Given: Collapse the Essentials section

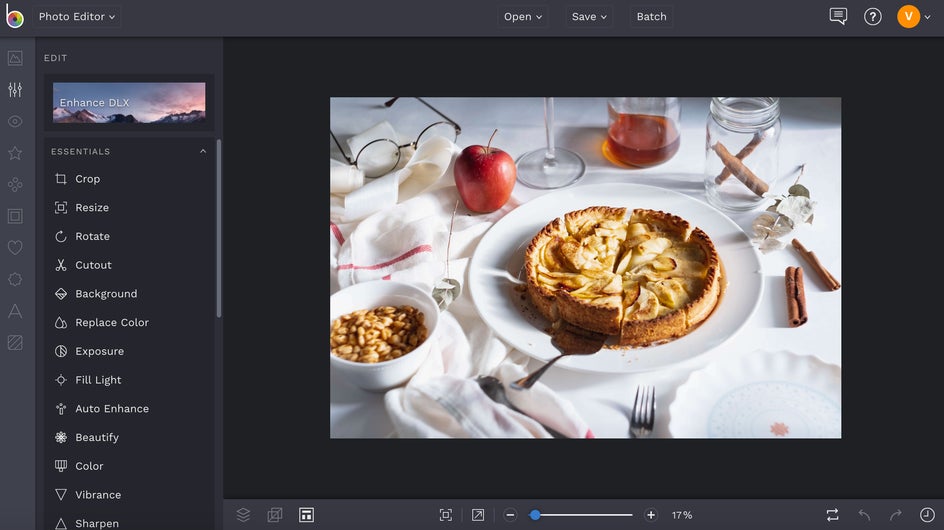Looking at the screenshot, I should pyautogui.click(x=203, y=152).
